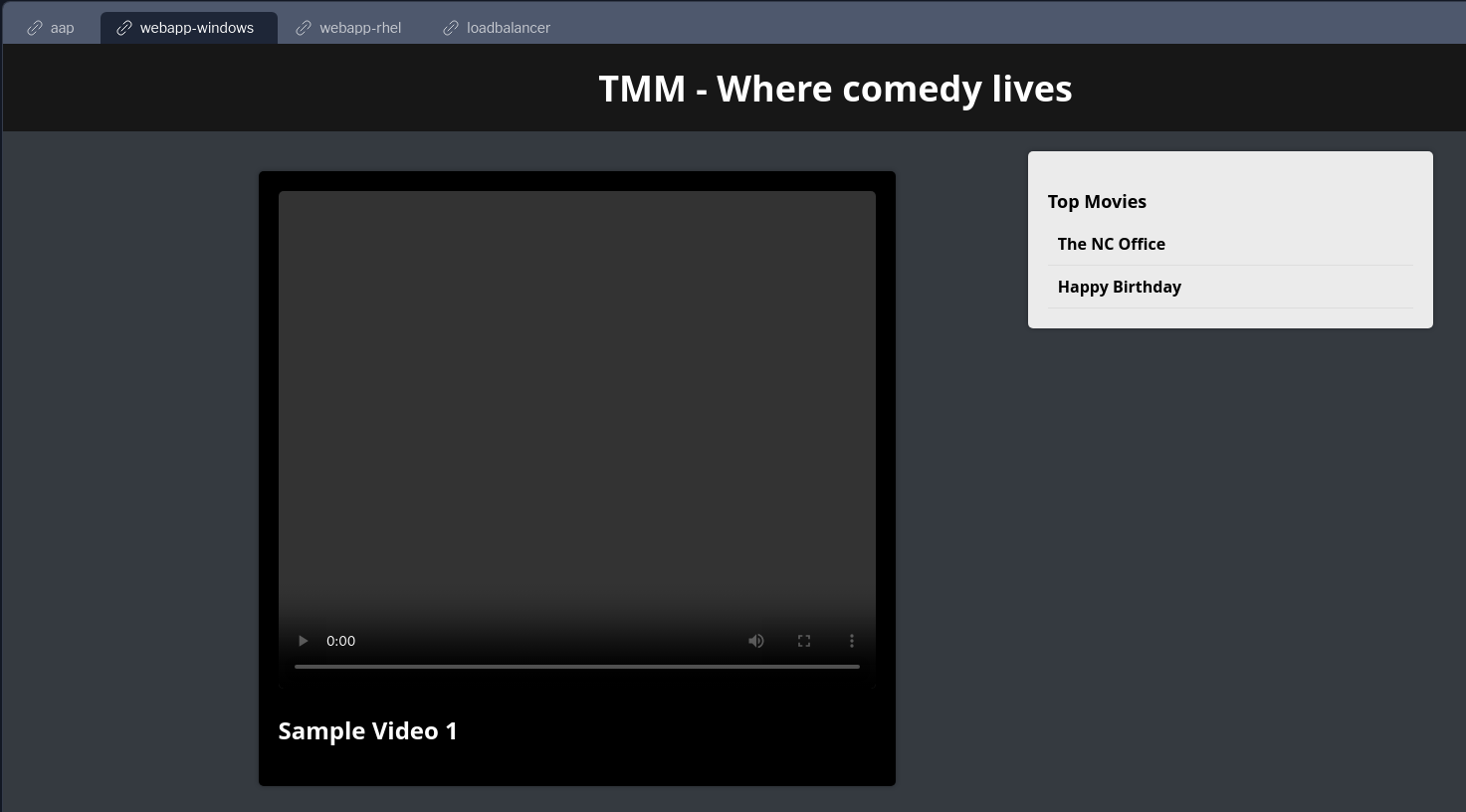Switch to the aap tab
The image size is (1466, 812).
[51, 28]
